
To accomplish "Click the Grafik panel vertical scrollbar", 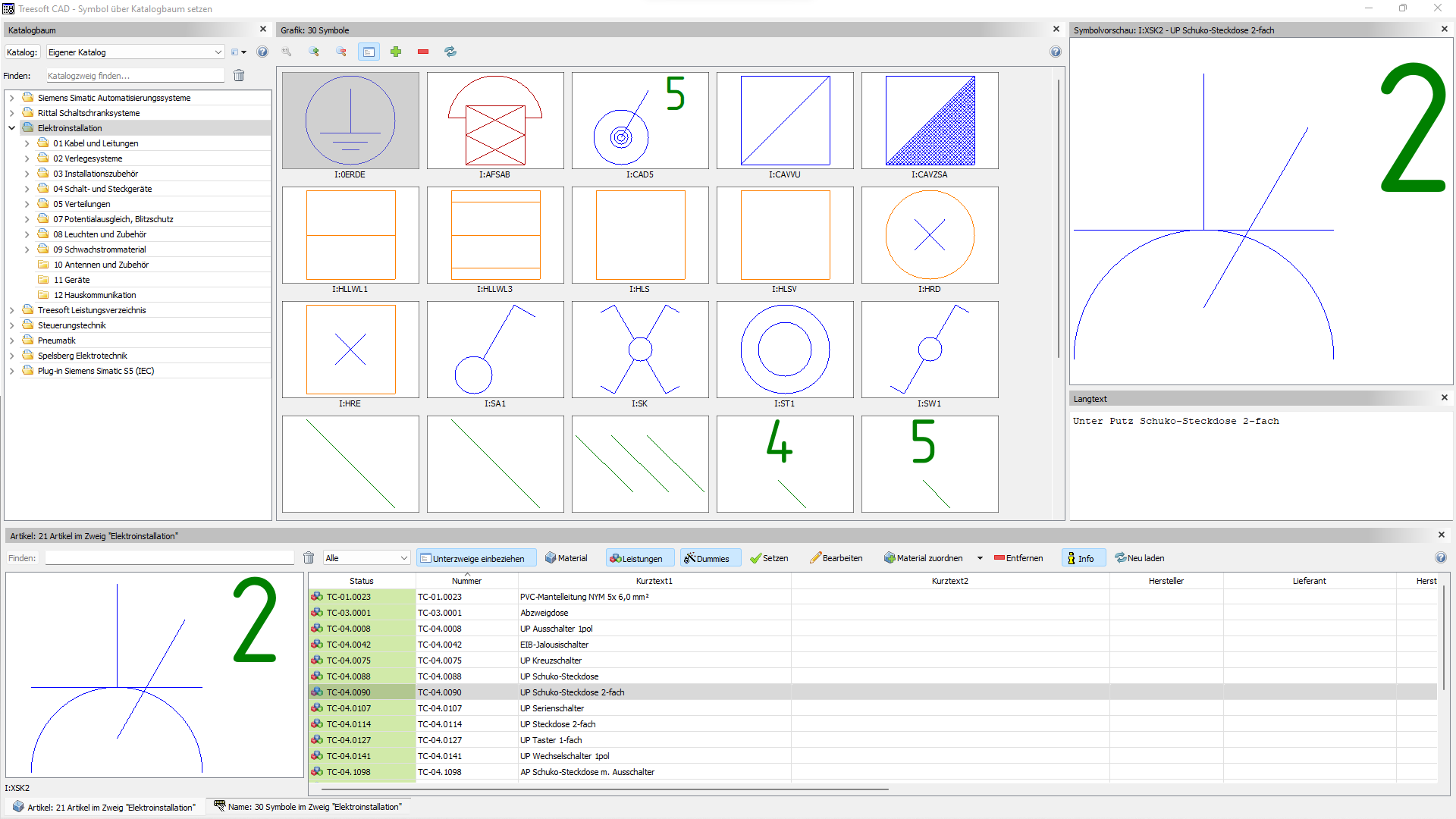I will click(x=1058, y=220).
